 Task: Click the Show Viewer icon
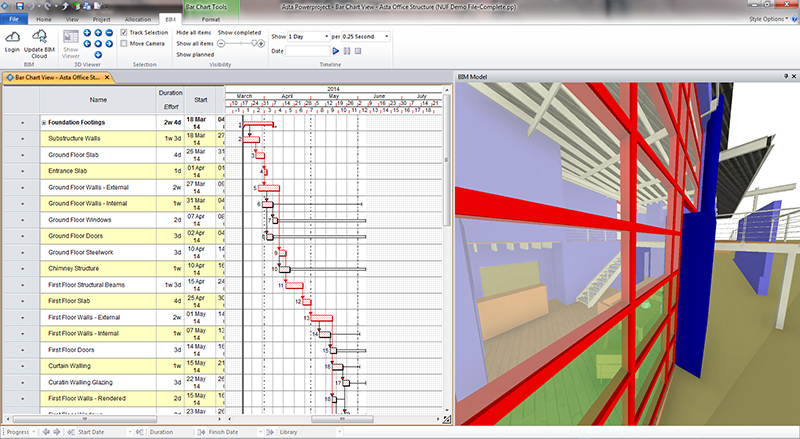pos(70,37)
